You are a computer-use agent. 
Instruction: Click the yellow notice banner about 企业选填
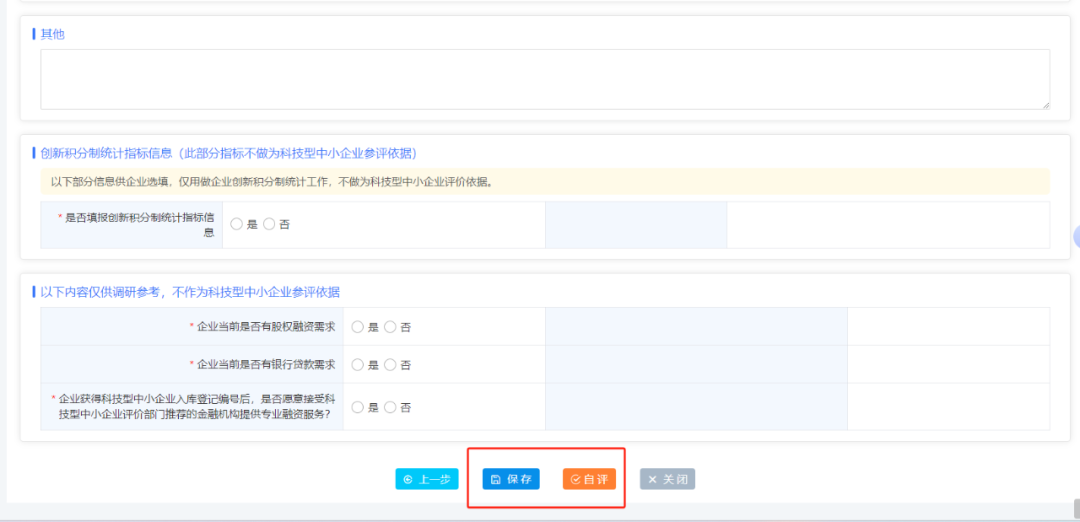click(x=544, y=182)
